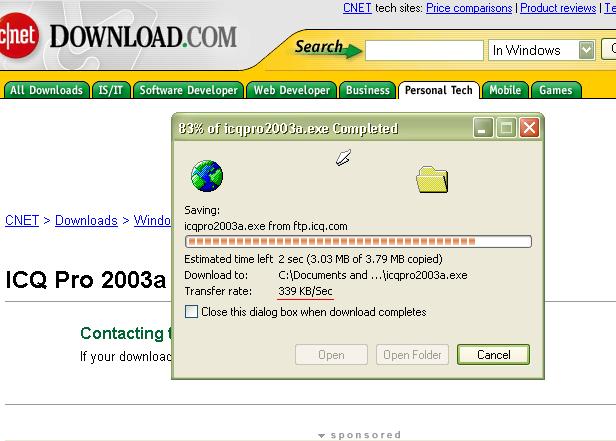Follow the CNET link at page top
The height and width of the screenshot is (441, 616).
pyautogui.click(x=357, y=8)
